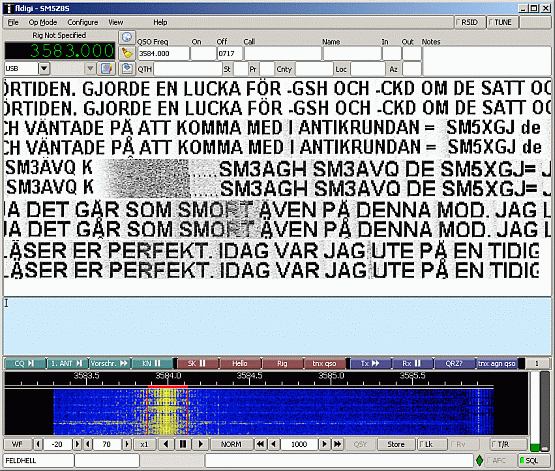
Task: Open File menu
Action: click(x=13, y=22)
